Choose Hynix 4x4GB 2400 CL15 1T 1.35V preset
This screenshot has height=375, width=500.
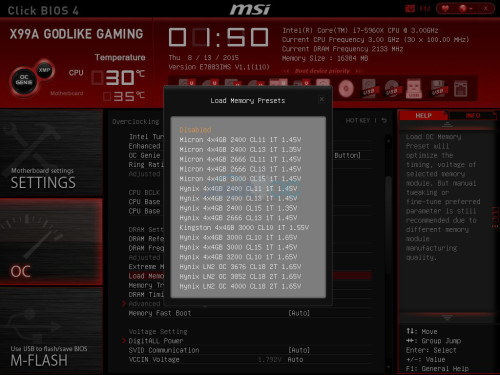pyautogui.click(x=238, y=208)
